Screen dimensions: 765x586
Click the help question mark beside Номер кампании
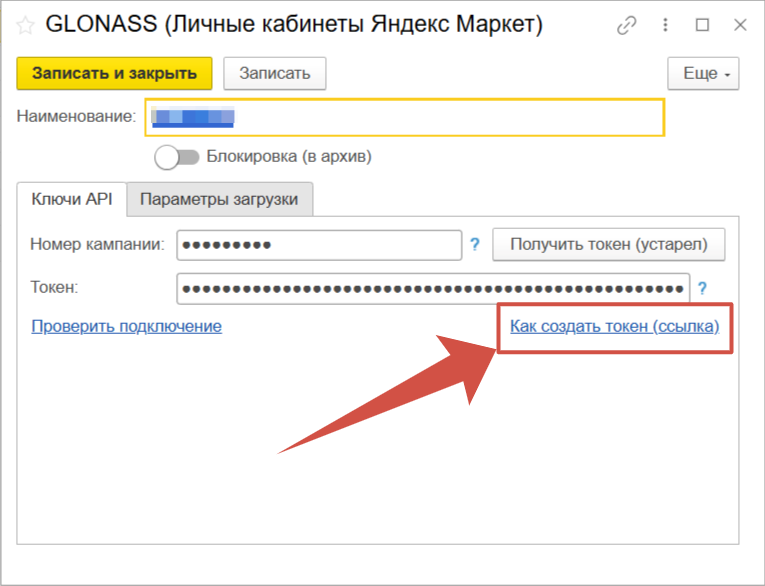475,244
